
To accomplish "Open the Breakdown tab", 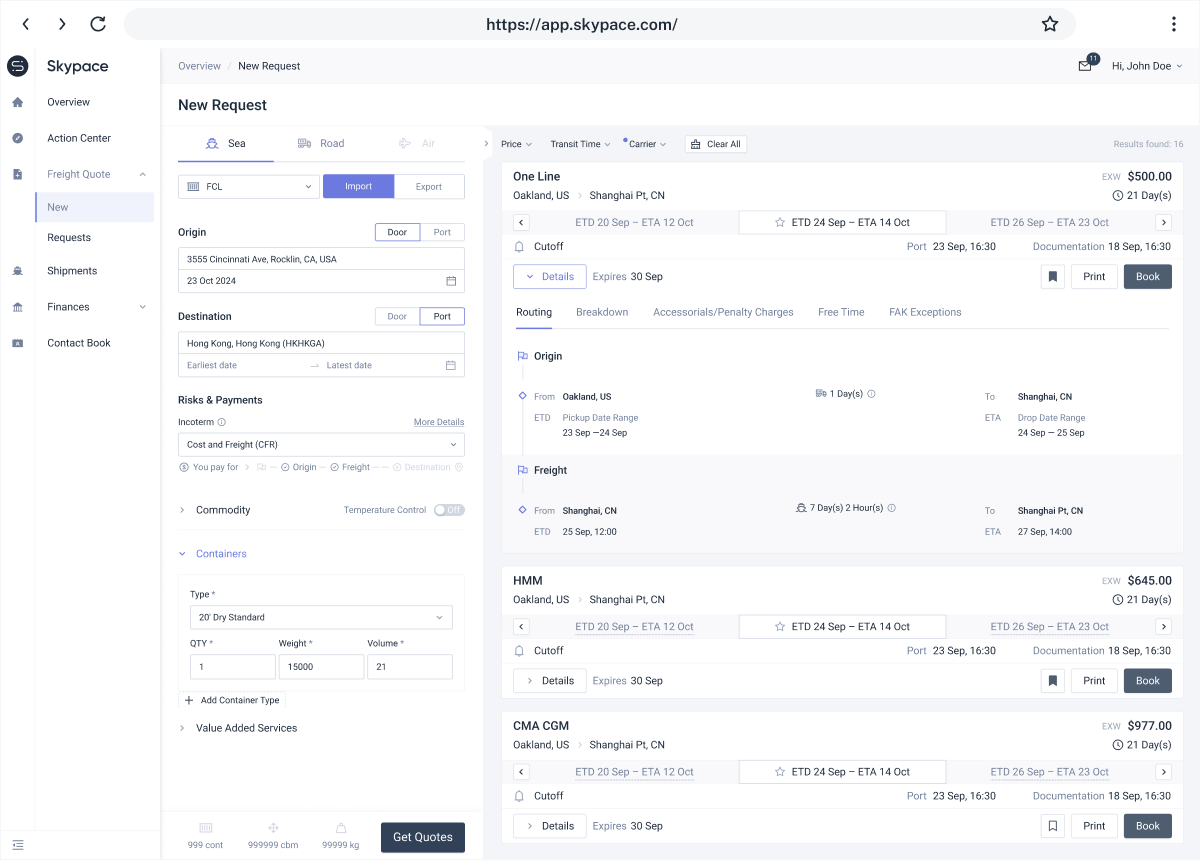I will (x=602, y=312).
